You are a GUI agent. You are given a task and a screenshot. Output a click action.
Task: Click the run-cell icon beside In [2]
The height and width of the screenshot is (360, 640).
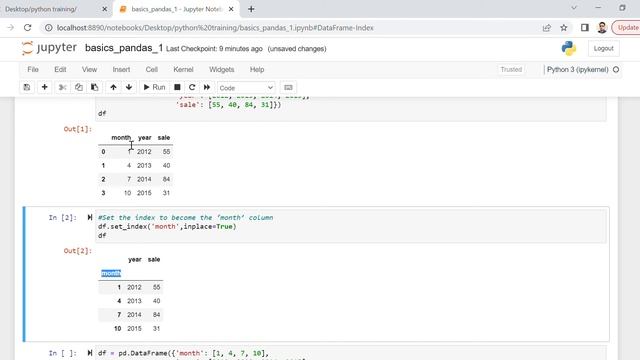coord(89,218)
